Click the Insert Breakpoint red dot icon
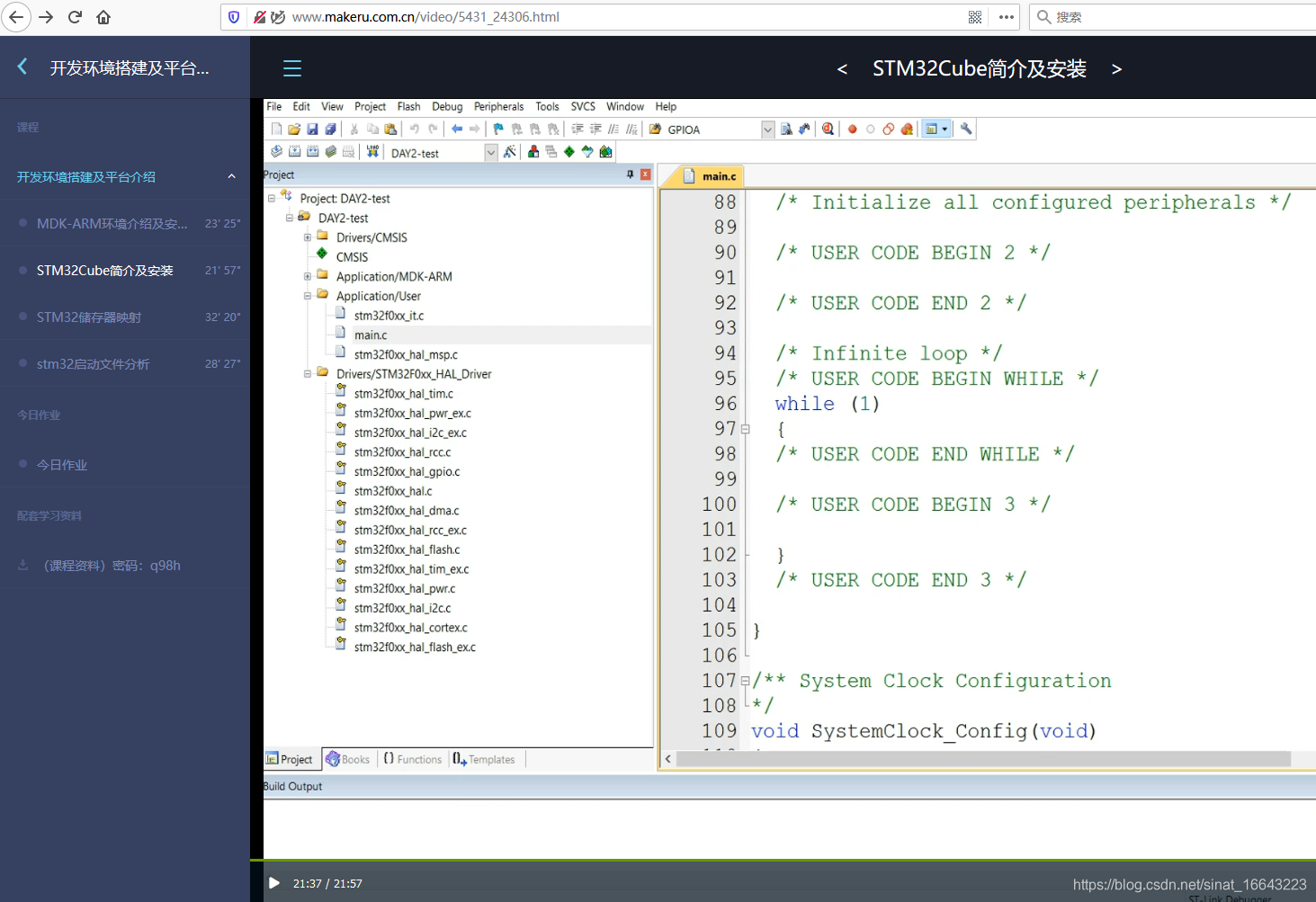The height and width of the screenshot is (902, 1316). click(x=852, y=129)
